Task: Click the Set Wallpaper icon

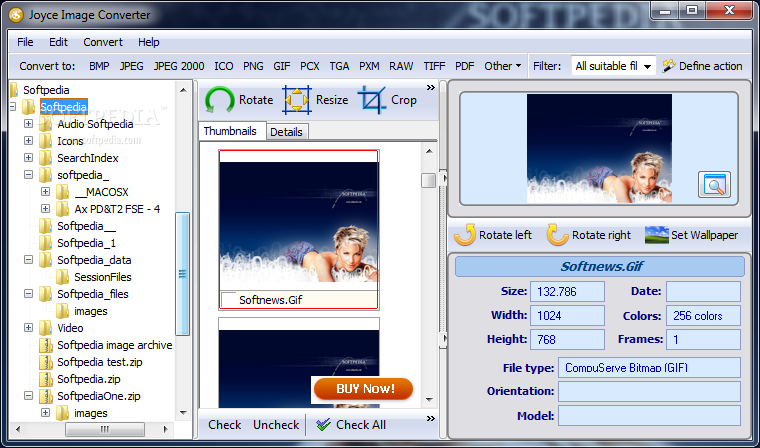Action: [x=657, y=235]
